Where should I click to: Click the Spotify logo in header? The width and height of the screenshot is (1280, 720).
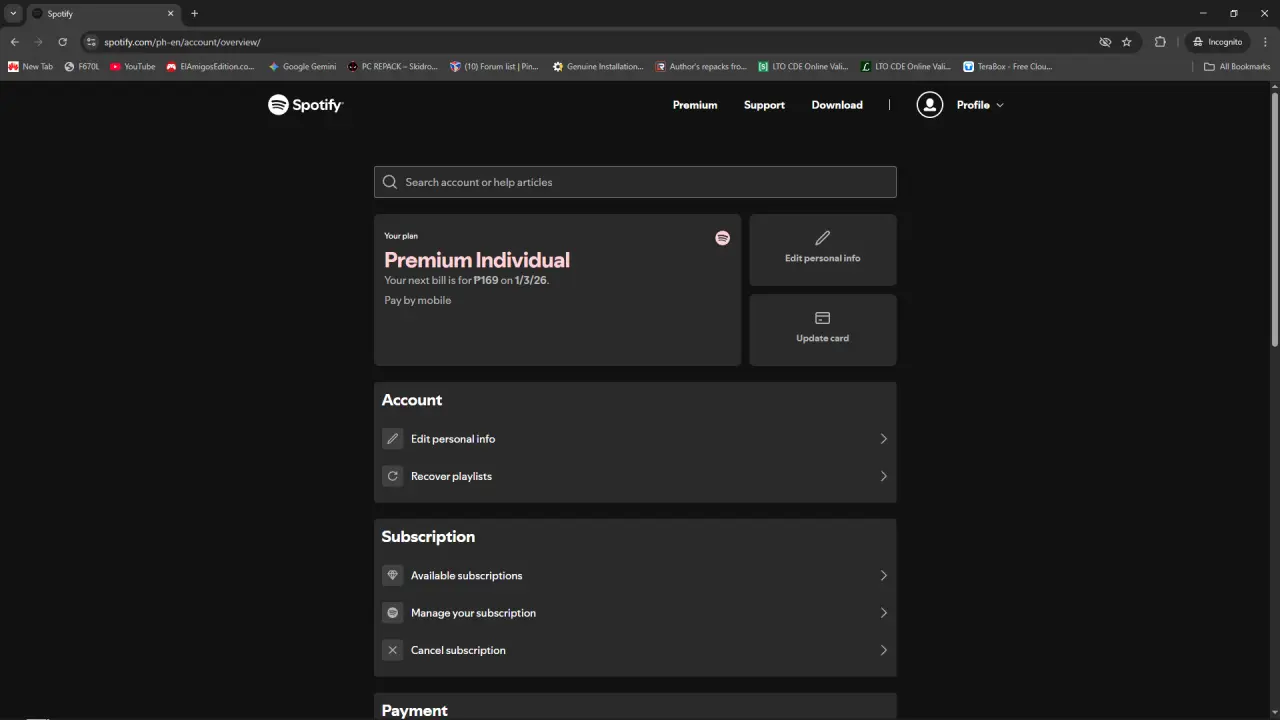click(305, 105)
